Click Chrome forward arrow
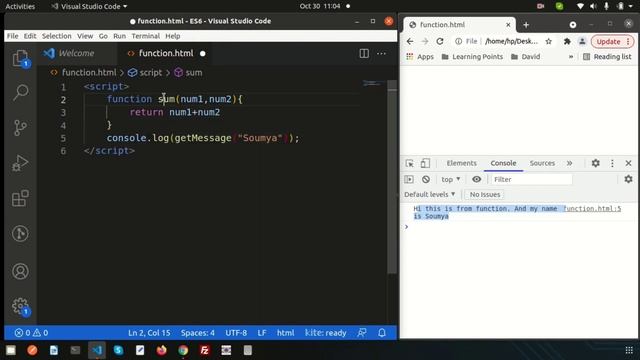 click(424, 41)
